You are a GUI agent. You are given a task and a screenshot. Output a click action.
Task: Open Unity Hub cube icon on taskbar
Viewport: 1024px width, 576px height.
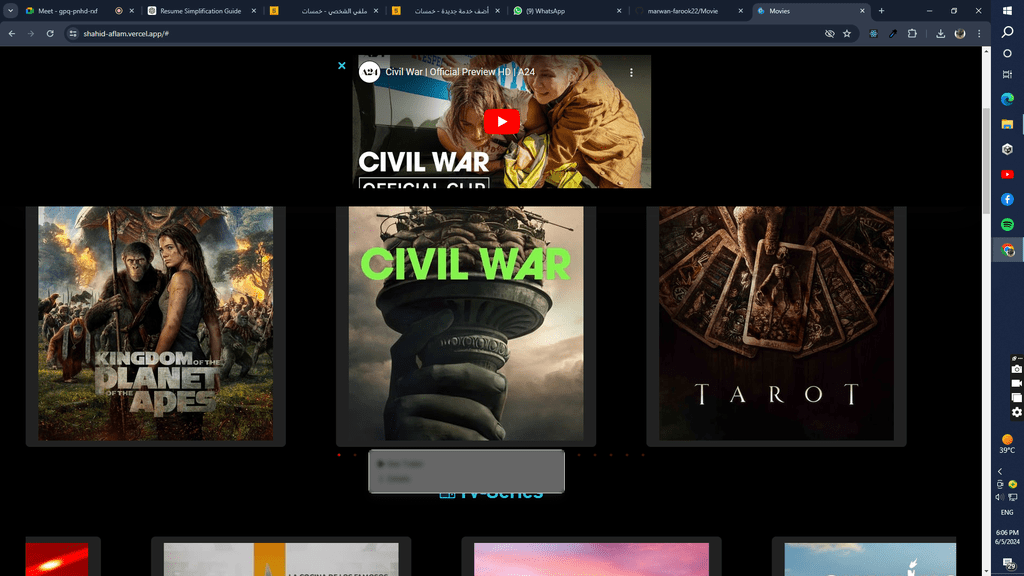[x=1008, y=150]
